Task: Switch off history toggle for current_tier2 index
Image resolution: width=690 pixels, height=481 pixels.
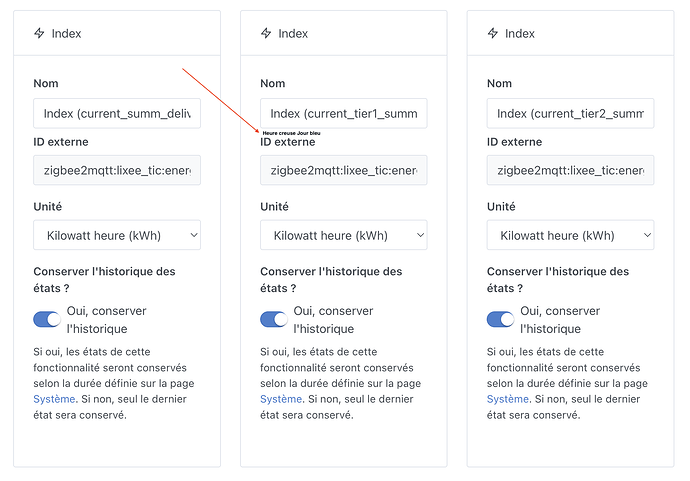Action: (501, 319)
